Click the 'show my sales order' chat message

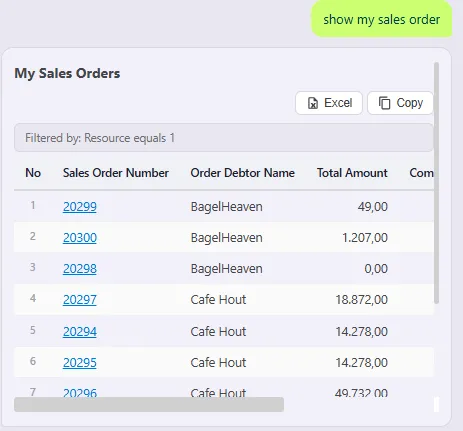[382, 19]
